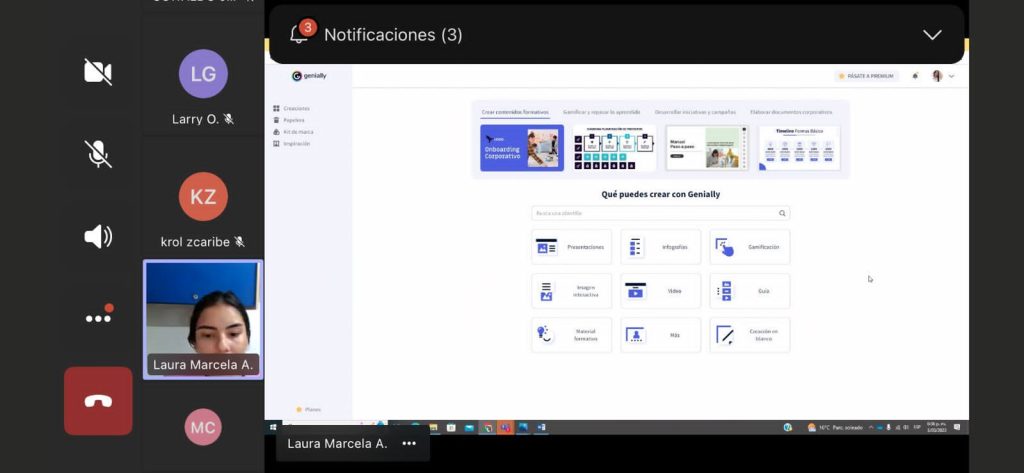Select the Crear contenidos formativos tab
The height and width of the screenshot is (473, 1024).
[515, 112]
